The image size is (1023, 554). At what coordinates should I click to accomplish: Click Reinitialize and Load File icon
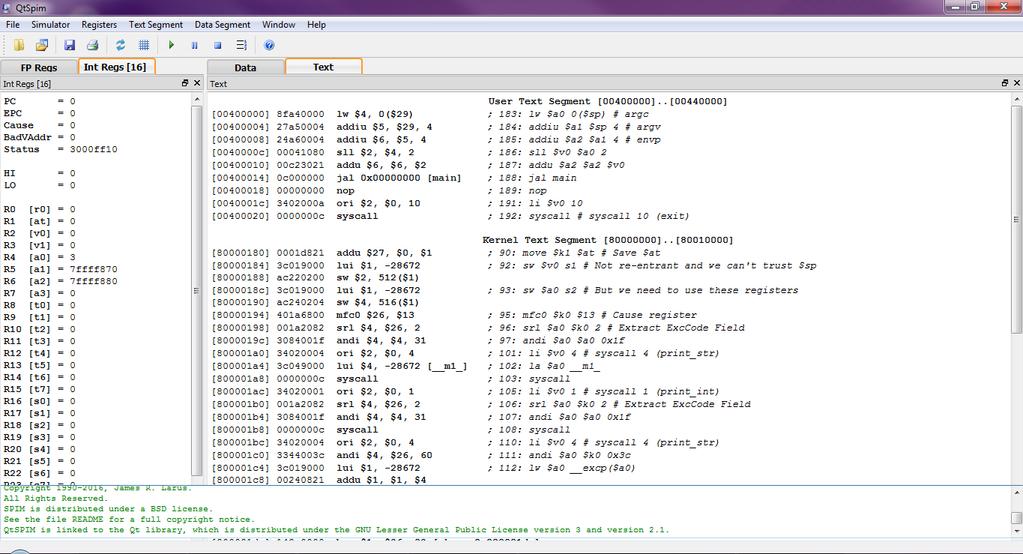click(42, 45)
